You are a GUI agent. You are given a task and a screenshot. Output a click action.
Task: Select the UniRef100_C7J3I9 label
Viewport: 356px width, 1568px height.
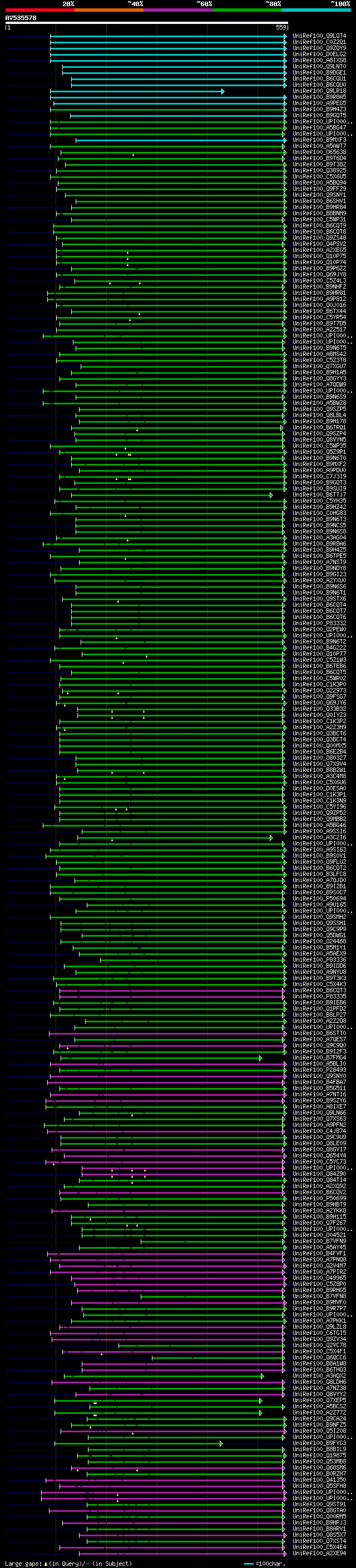point(319,477)
